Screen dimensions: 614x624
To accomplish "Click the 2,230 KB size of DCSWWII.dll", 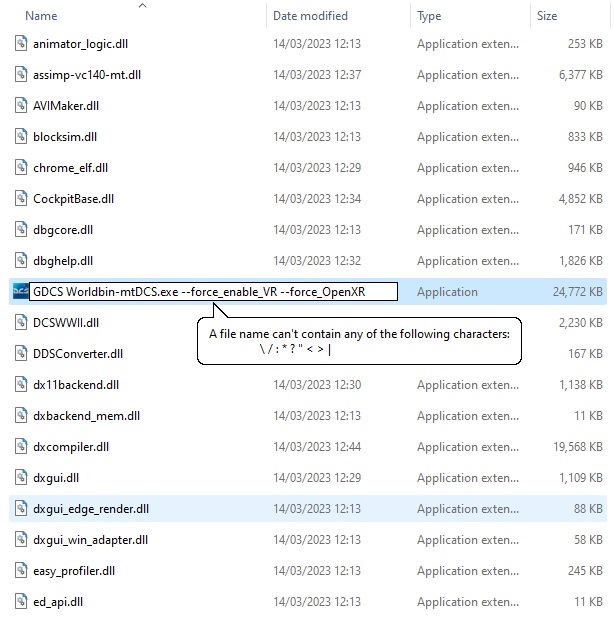I will 581,323.
